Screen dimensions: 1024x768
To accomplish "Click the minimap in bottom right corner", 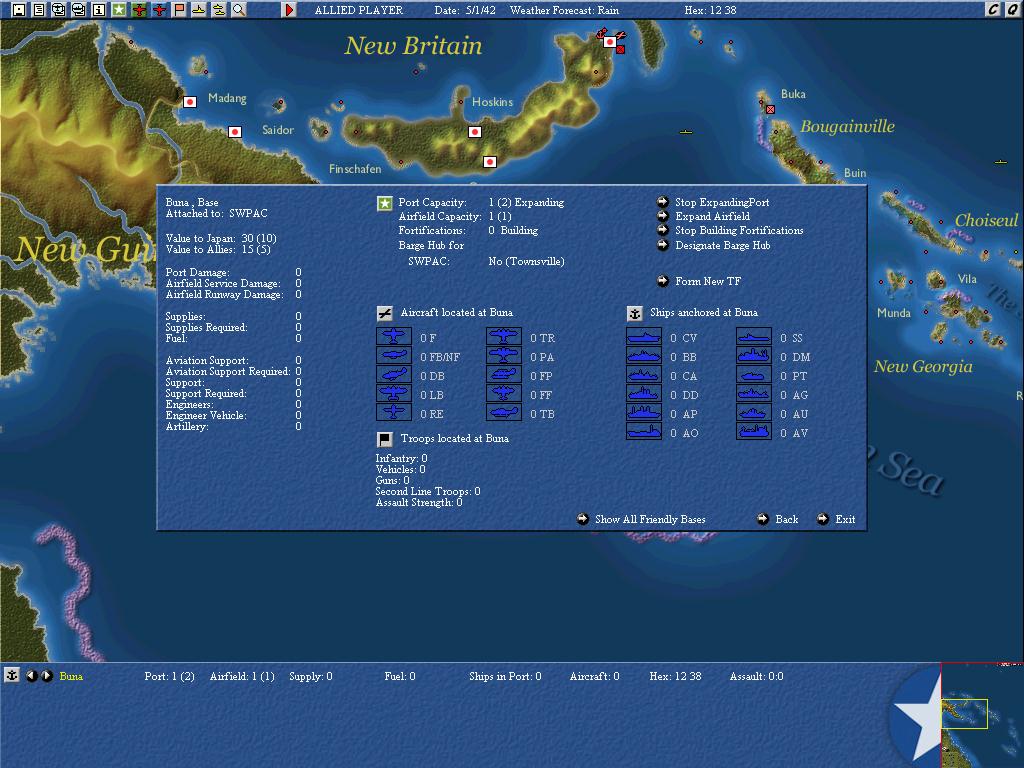I will (982, 715).
